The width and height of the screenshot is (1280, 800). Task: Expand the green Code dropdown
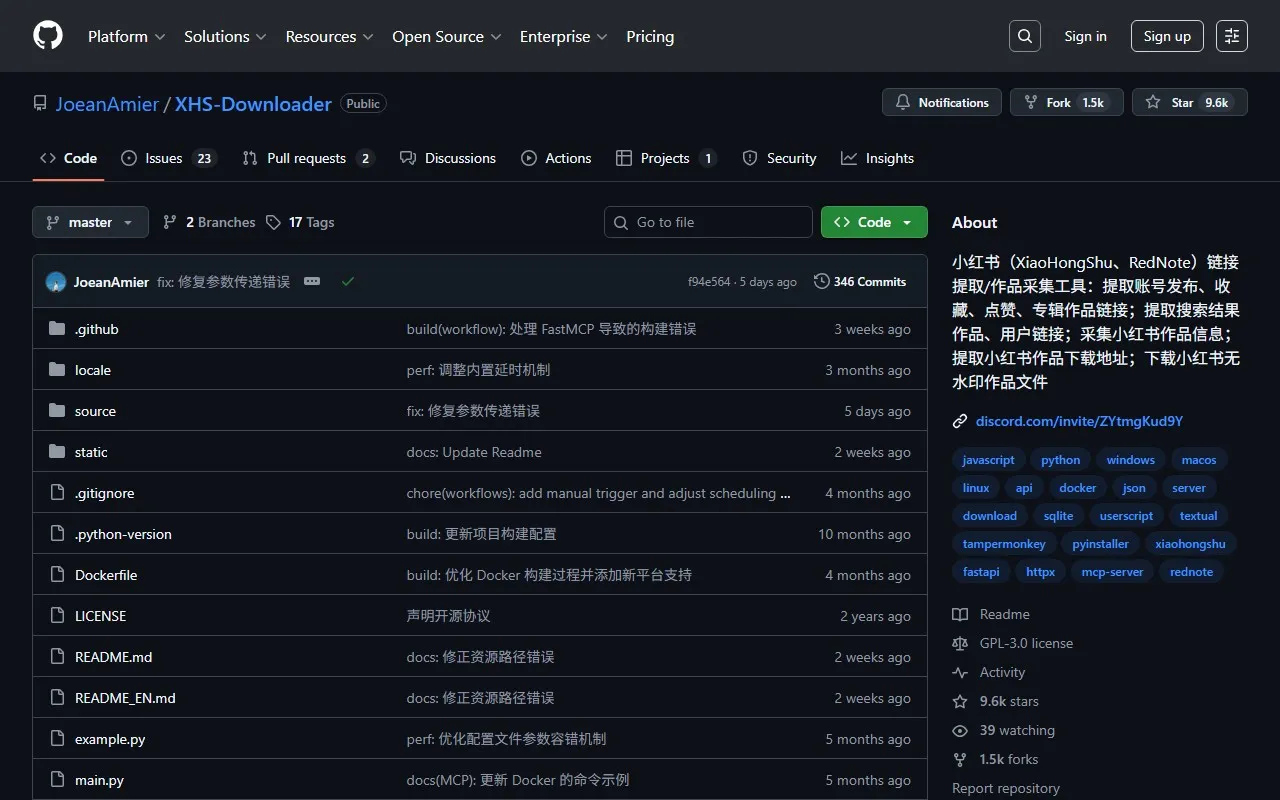907,221
